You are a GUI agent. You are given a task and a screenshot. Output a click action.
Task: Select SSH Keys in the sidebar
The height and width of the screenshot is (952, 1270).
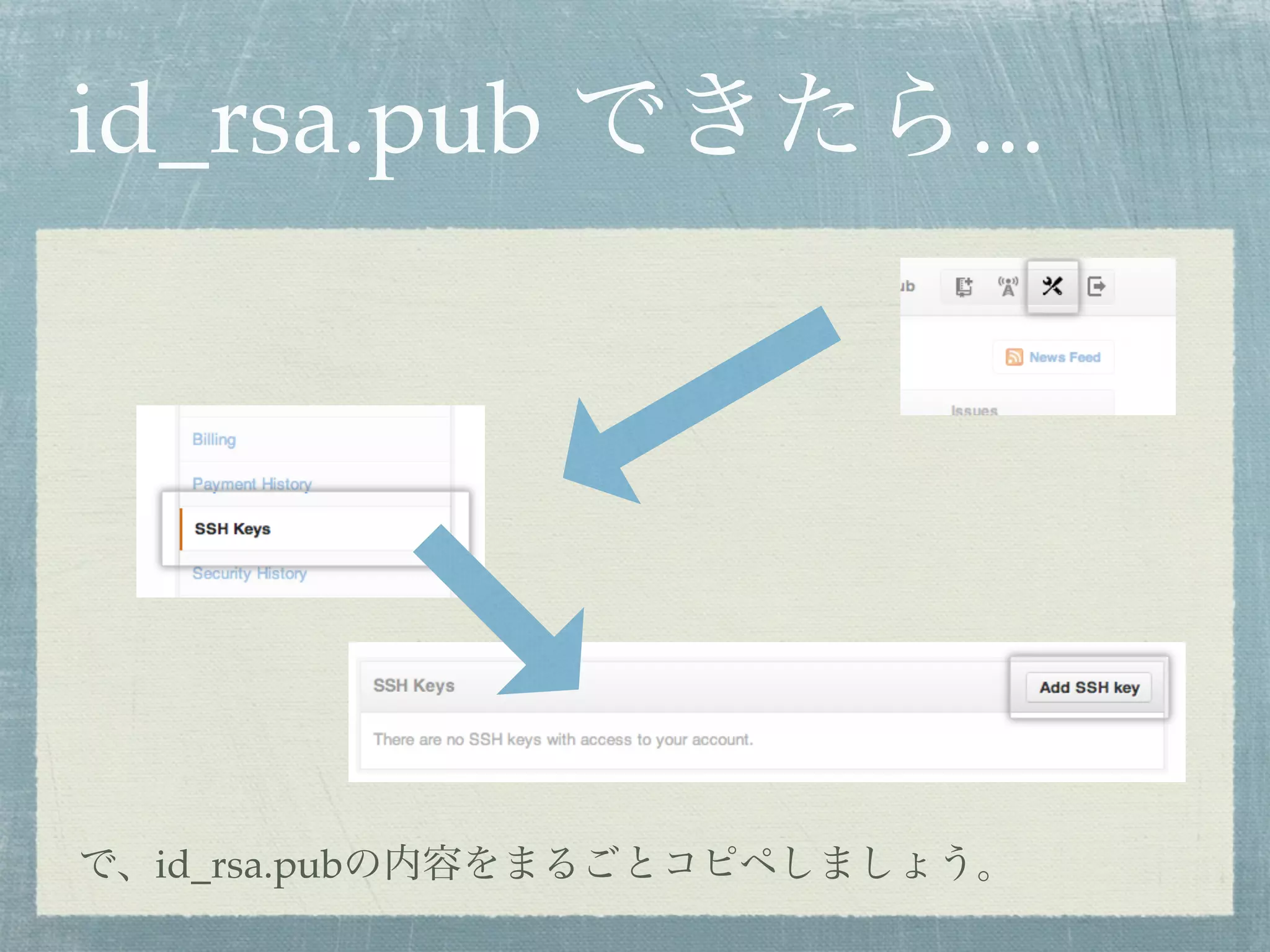click(x=315, y=529)
